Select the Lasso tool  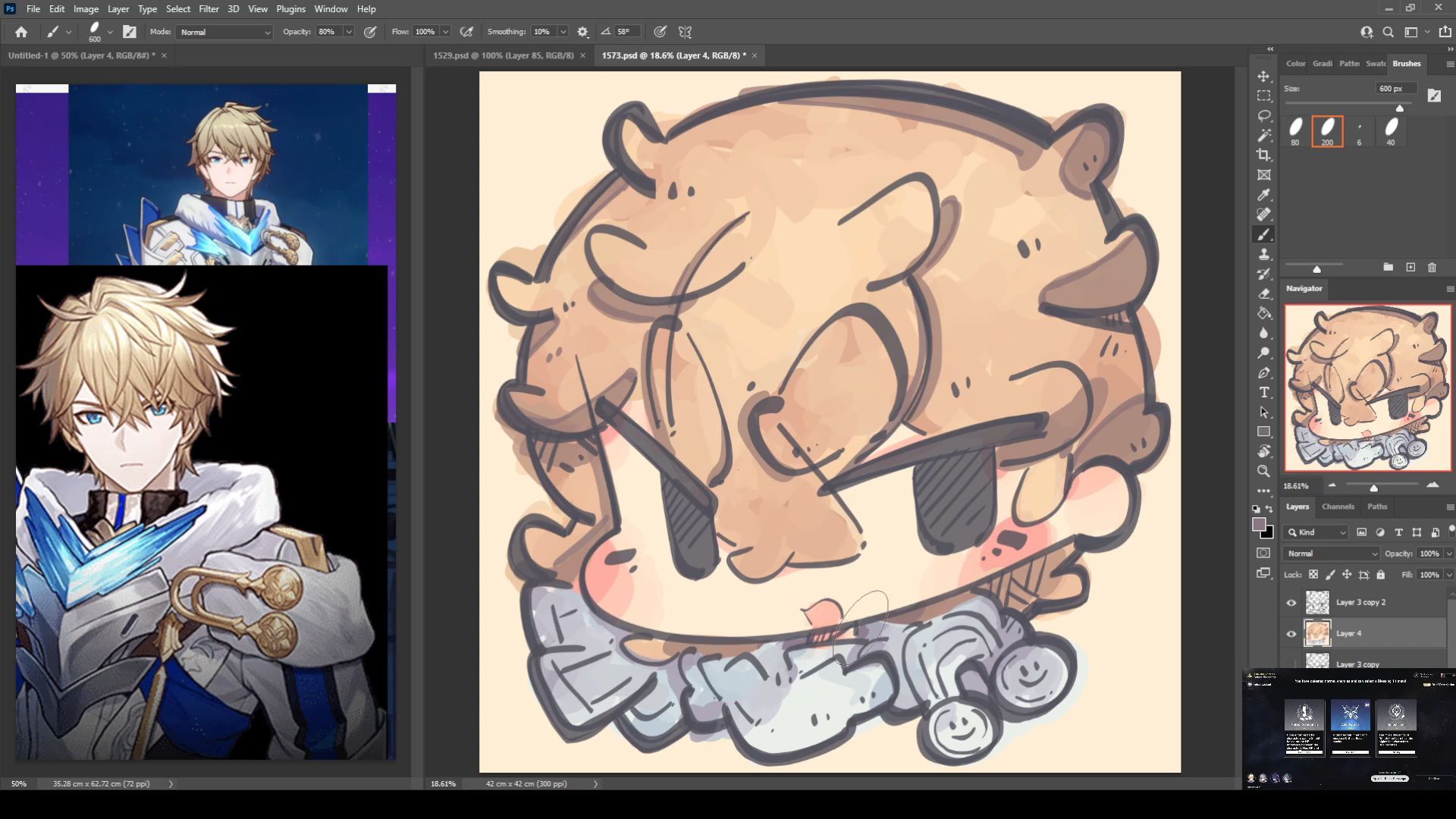(1263, 116)
